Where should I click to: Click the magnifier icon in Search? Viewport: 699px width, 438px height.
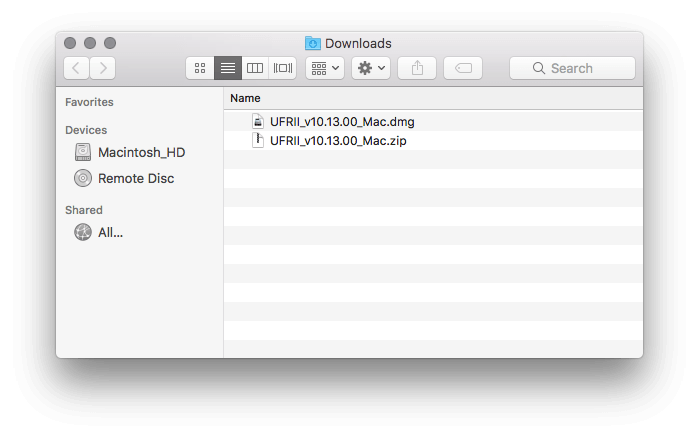click(x=539, y=68)
